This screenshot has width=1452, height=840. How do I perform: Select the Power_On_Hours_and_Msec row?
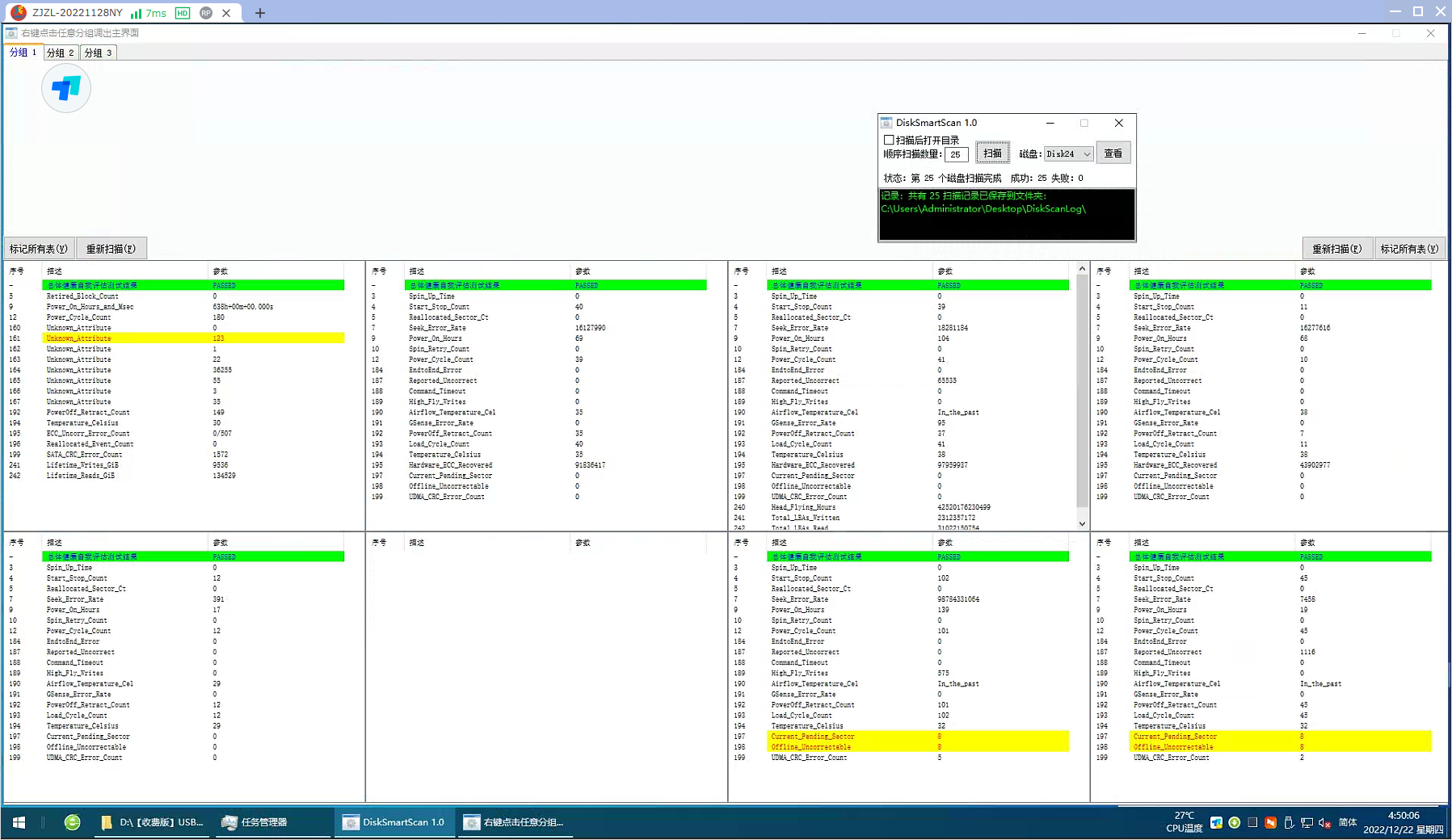tap(176, 307)
